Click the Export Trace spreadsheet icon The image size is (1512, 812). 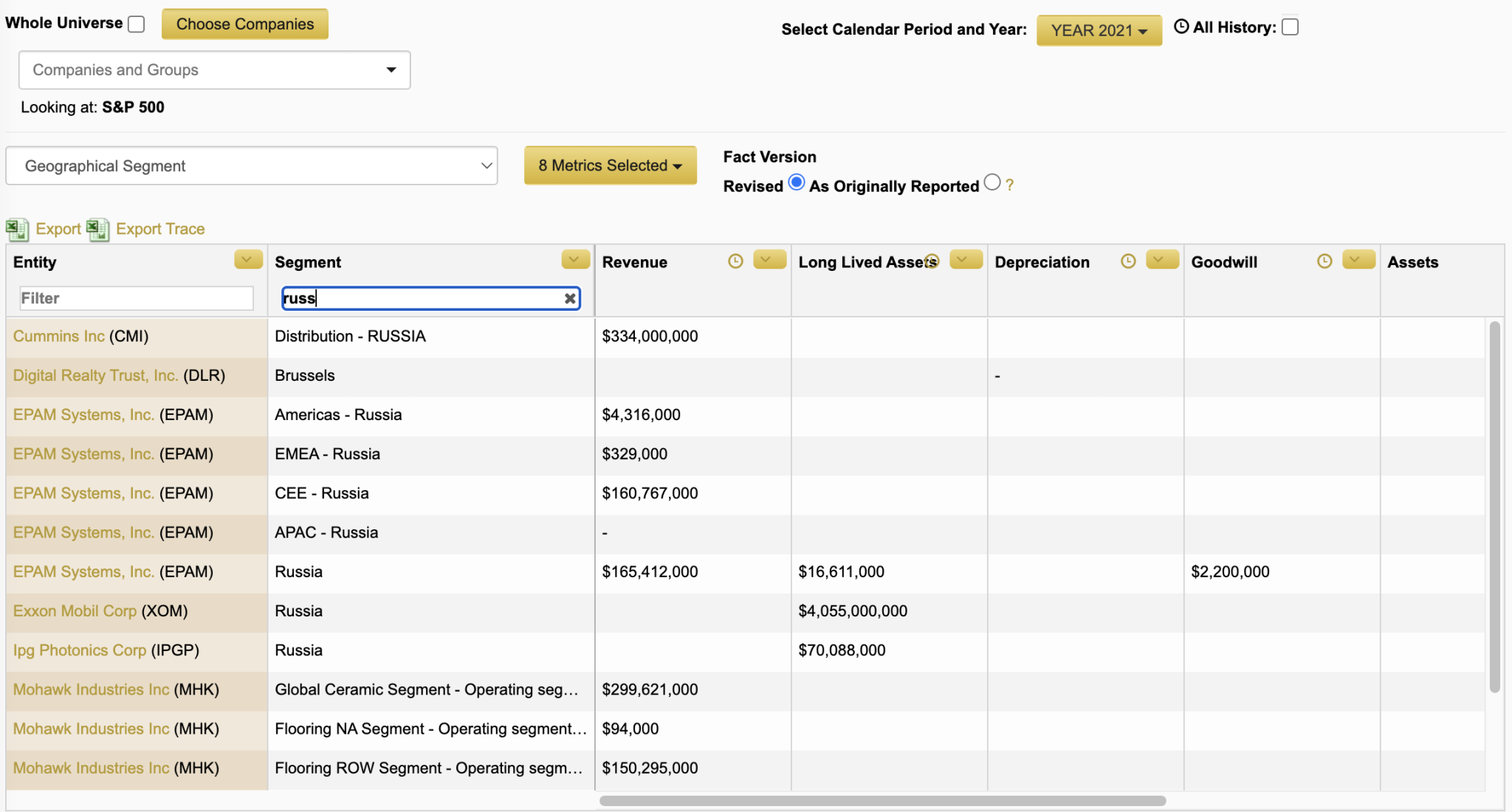click(x=98, y=230)
